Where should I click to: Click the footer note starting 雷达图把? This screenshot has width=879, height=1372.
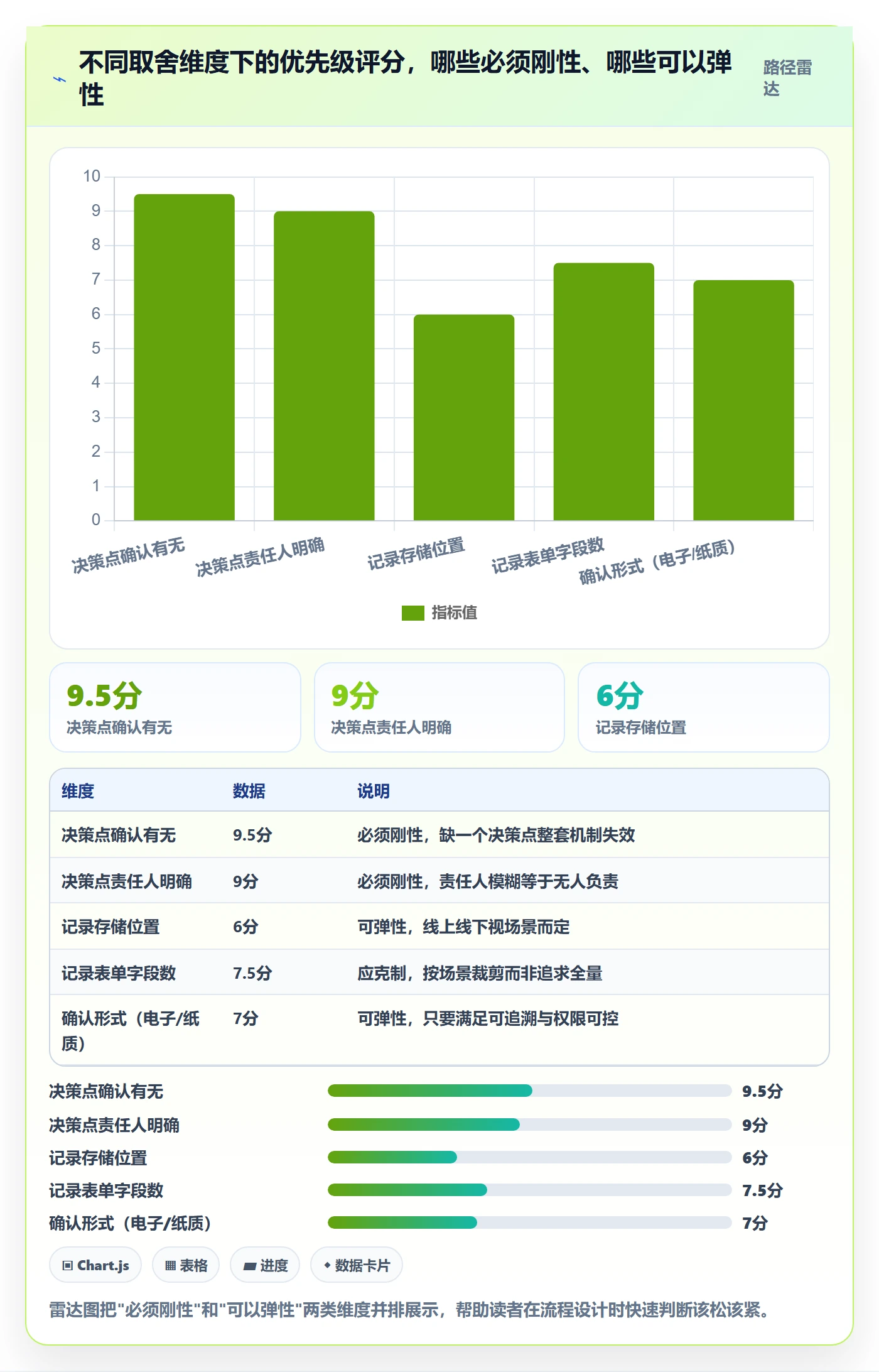(x=411, y=1310)
